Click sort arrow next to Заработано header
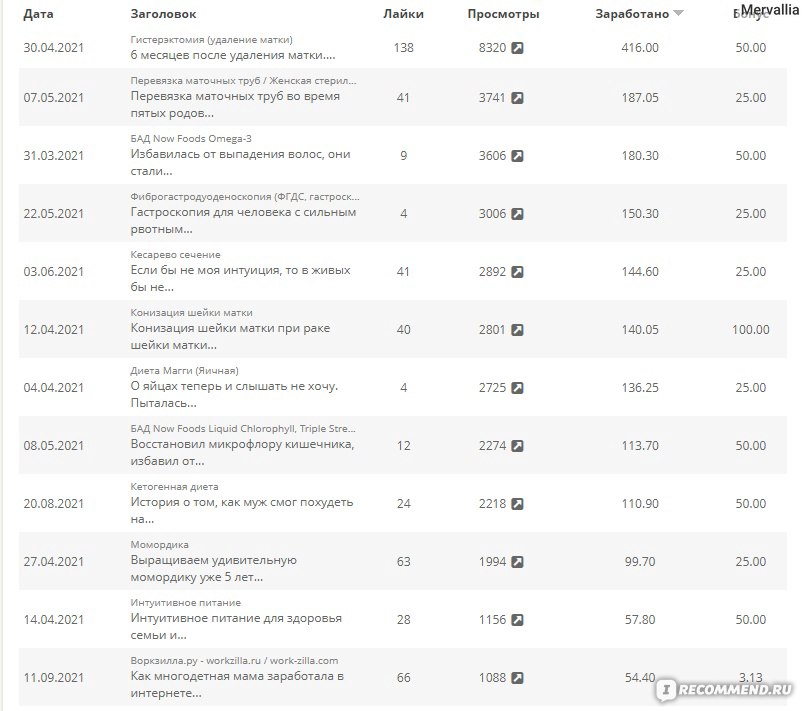Image resolution: width=803 pixels, height=711 pixels. 678,13
